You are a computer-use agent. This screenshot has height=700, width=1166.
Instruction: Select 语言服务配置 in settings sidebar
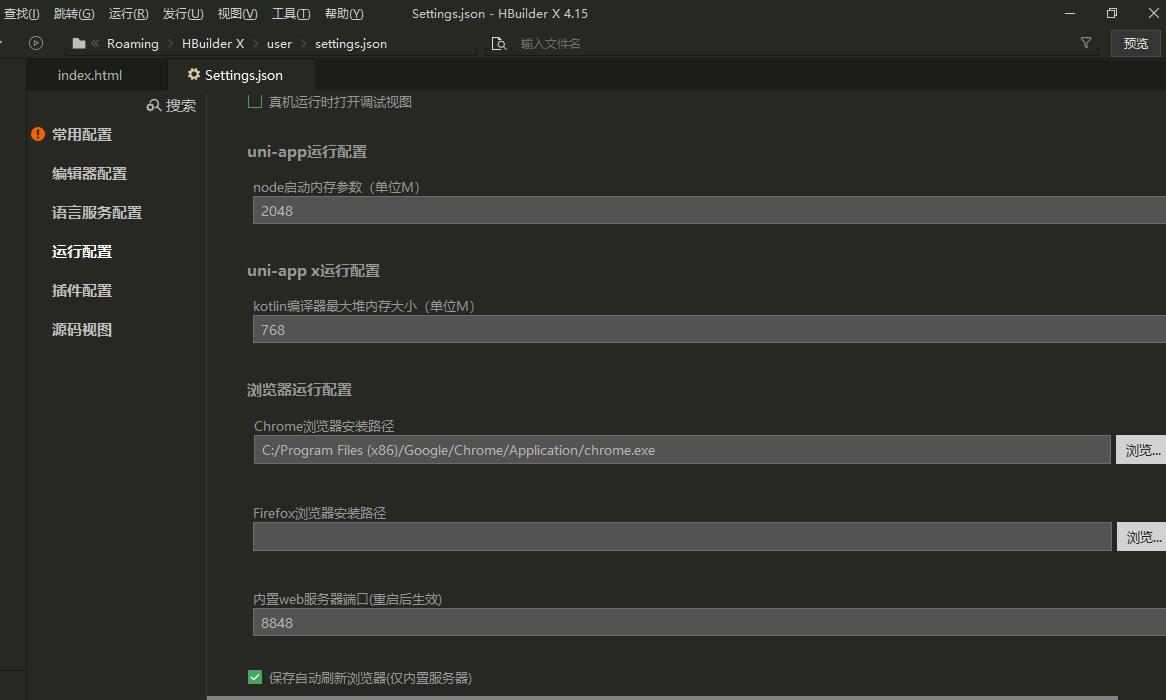97,213
